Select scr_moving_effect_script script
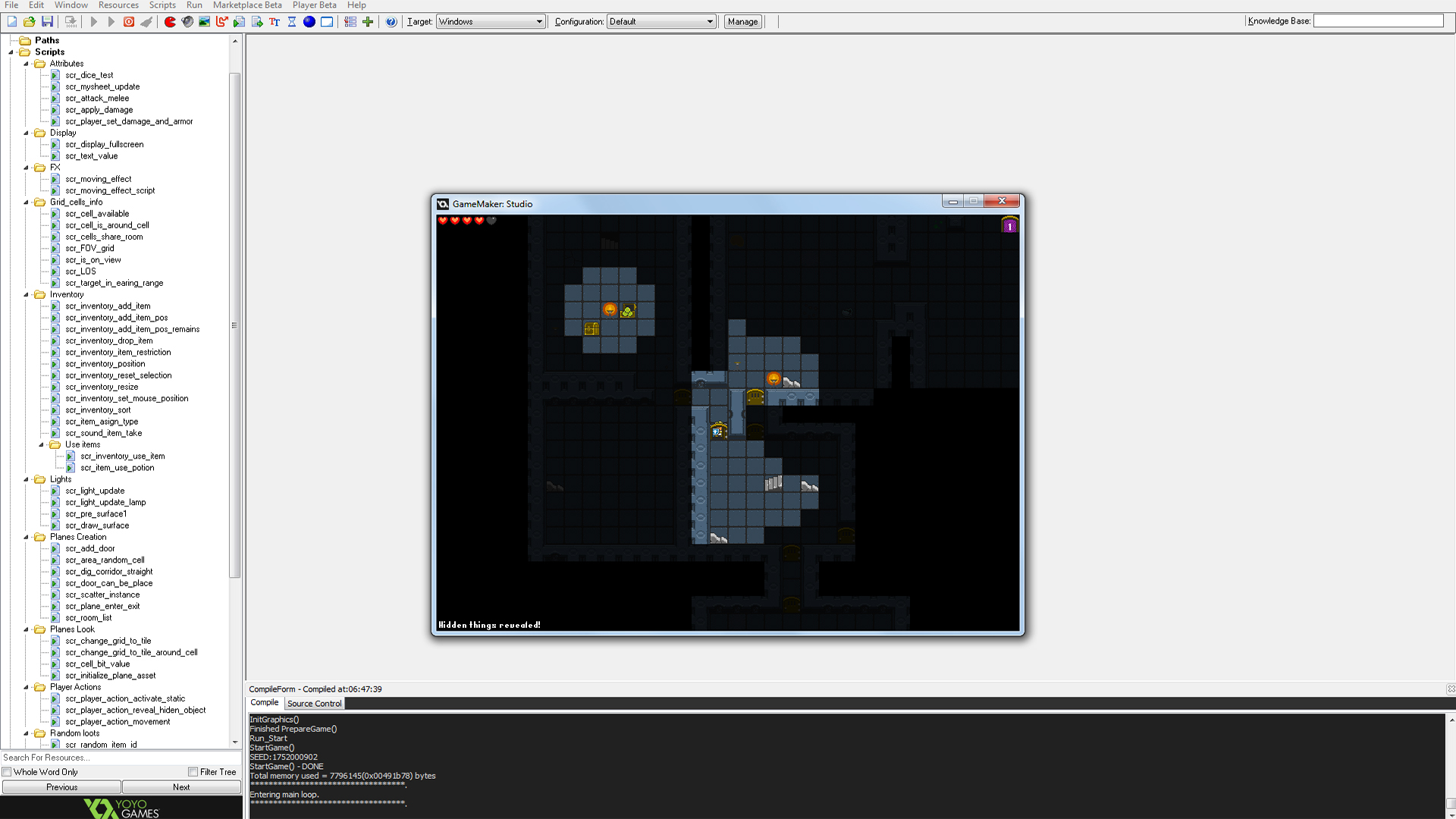This screenshot has height=819, width=1456. tap(110, 190)
